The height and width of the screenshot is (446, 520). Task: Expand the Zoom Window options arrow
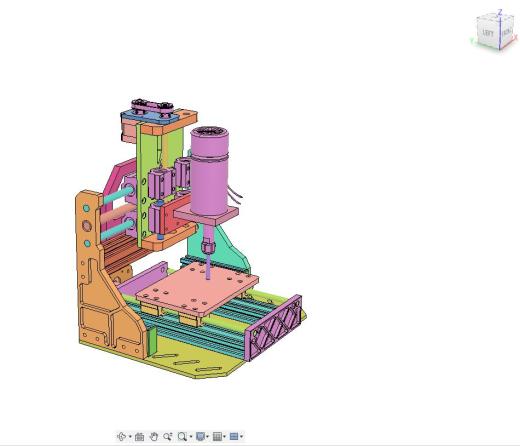click(191, 436)
